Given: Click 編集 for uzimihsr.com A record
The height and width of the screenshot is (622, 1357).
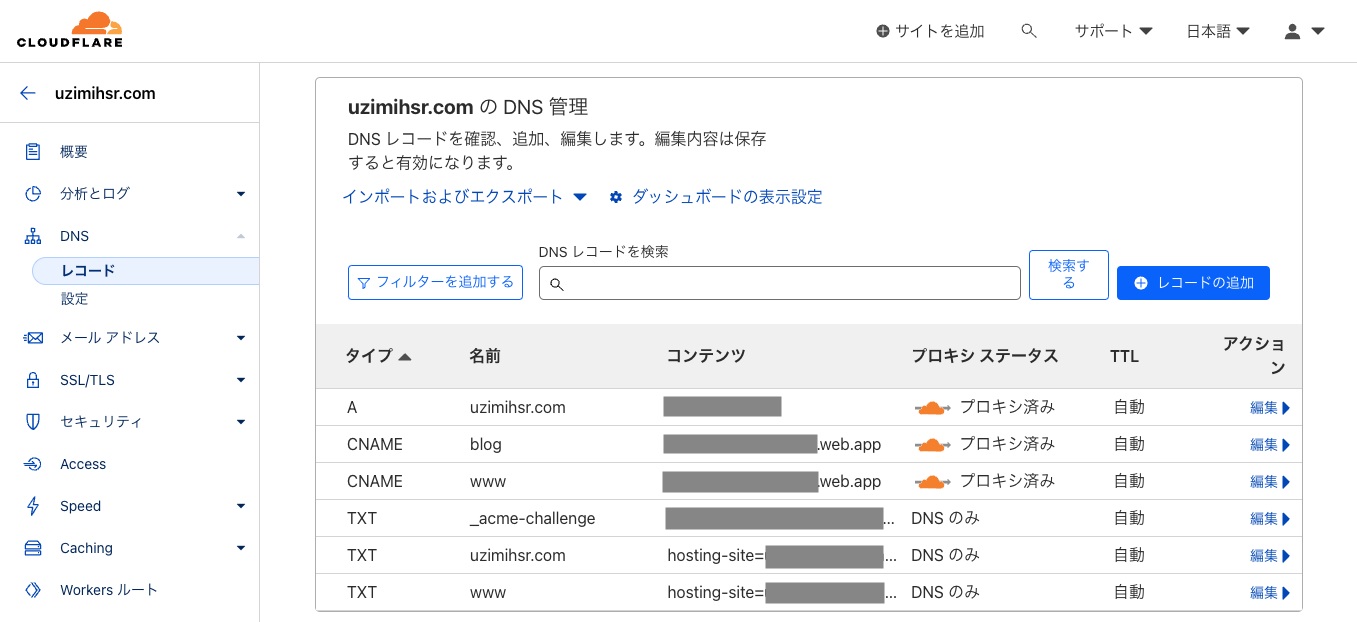Looking at the screenshot, I should point(1270,408).
